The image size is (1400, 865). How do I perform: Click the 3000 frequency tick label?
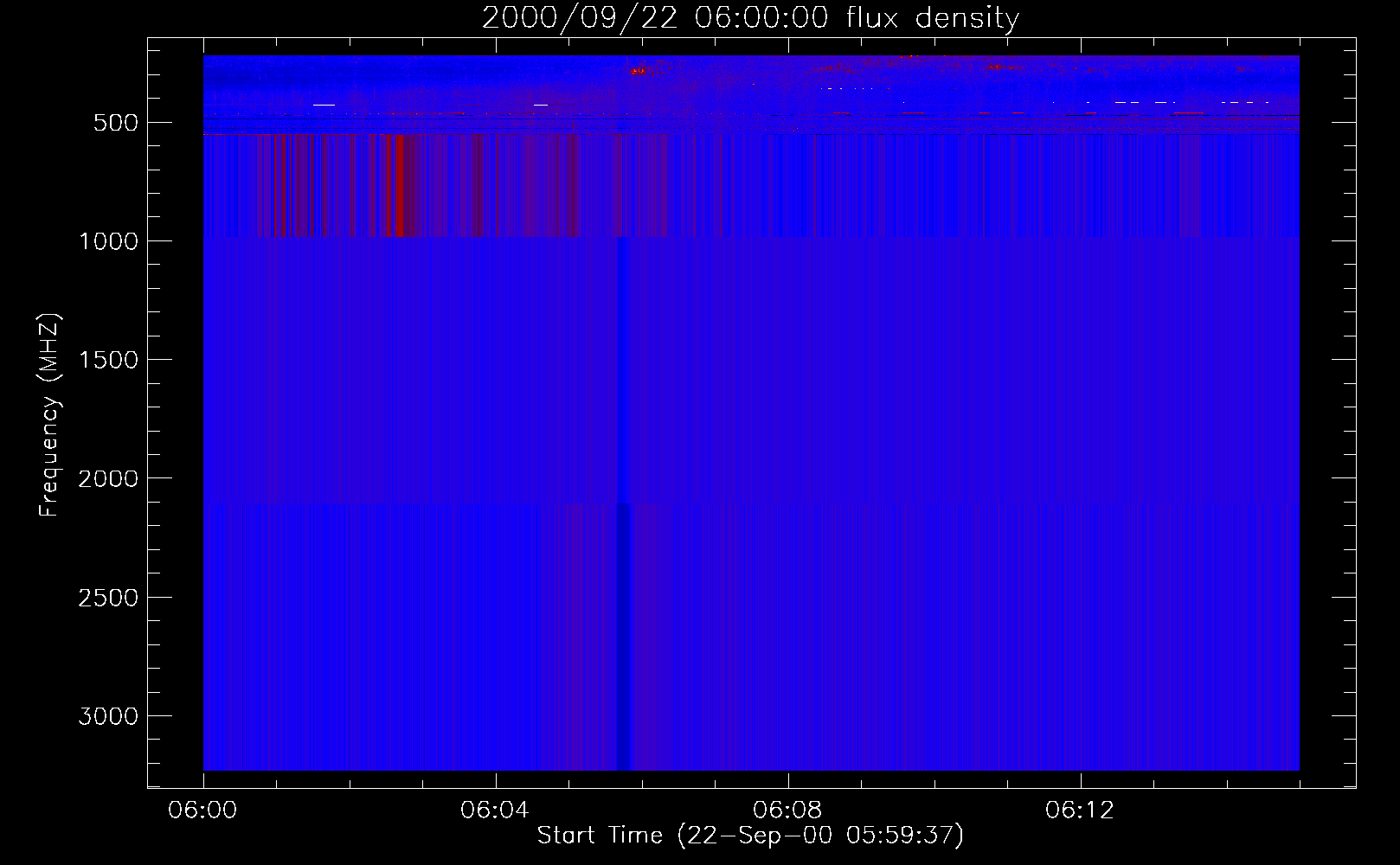[108, 716]
